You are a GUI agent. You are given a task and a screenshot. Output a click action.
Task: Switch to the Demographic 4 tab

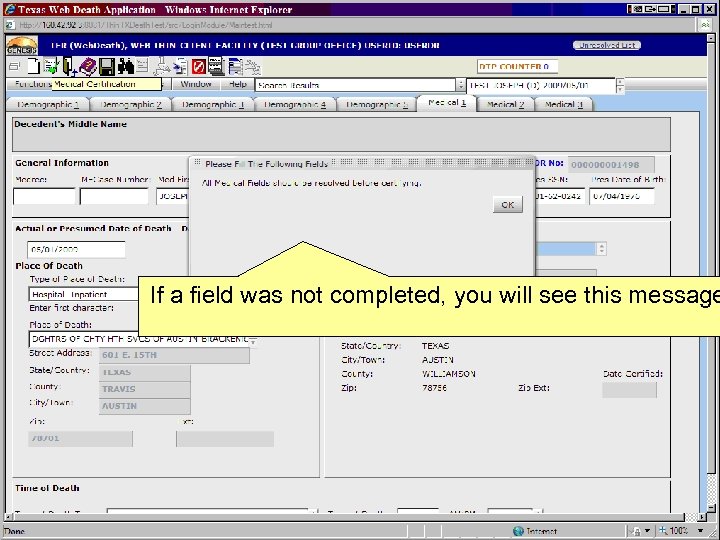point(295,105)
